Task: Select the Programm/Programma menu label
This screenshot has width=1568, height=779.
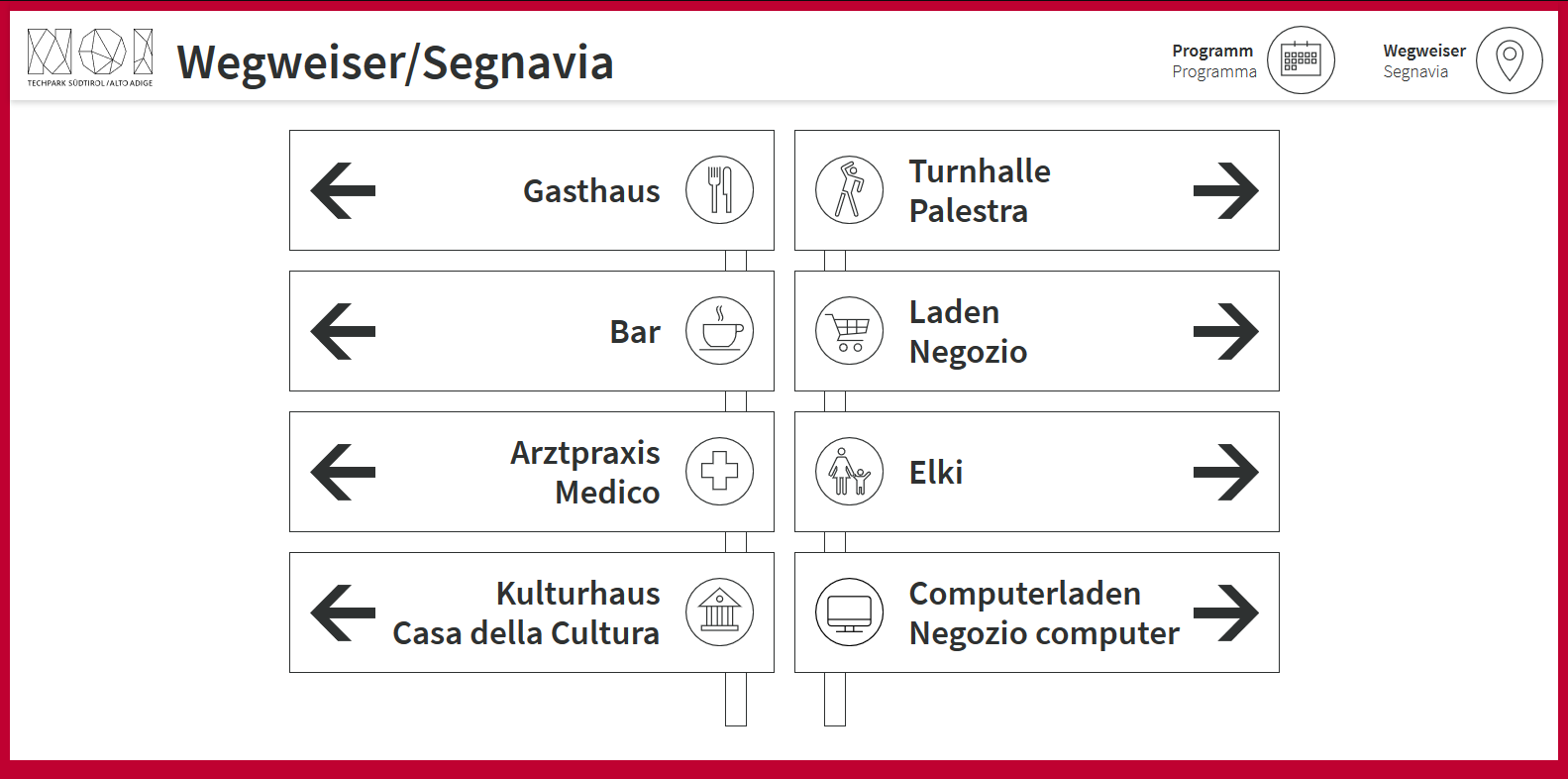Action: [x=1213, y=60]
